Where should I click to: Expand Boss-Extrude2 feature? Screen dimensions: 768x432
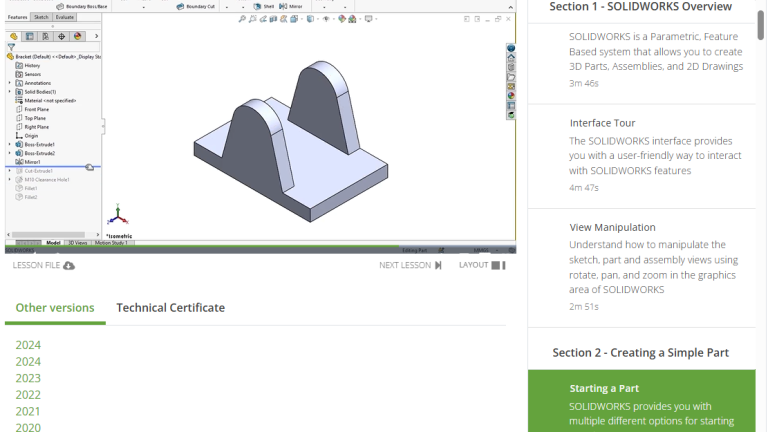pos(9,153)
